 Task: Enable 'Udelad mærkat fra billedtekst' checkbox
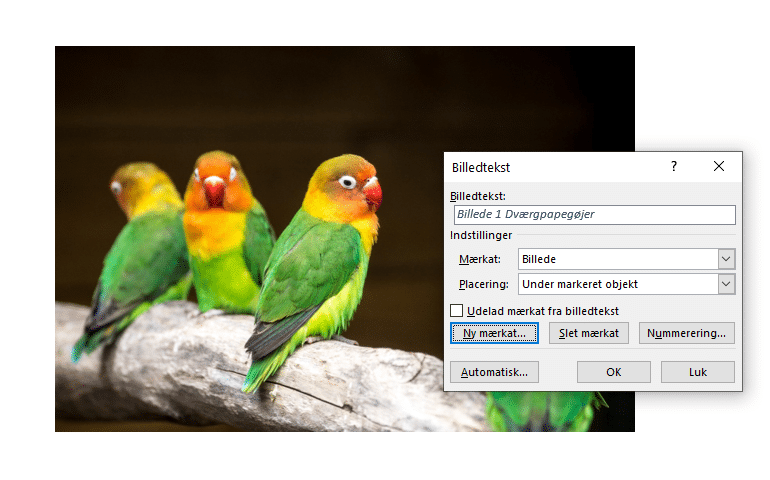pyautogui.click(x=457, y=311)
